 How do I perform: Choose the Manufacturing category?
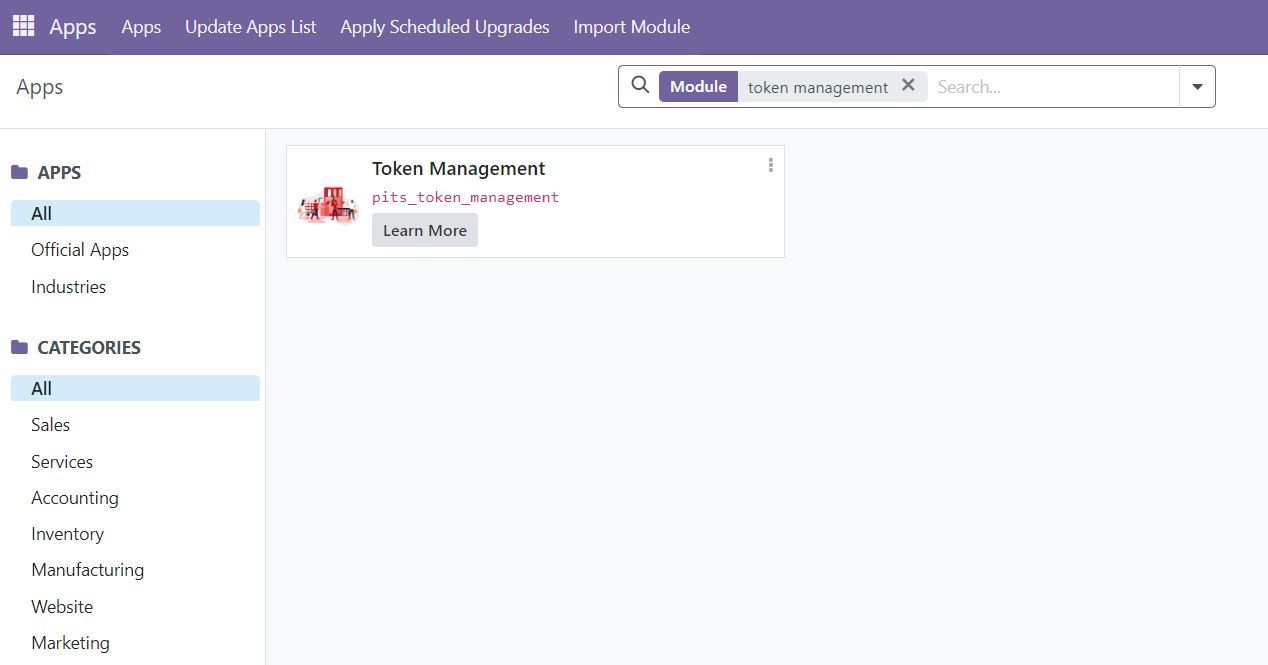87,570
